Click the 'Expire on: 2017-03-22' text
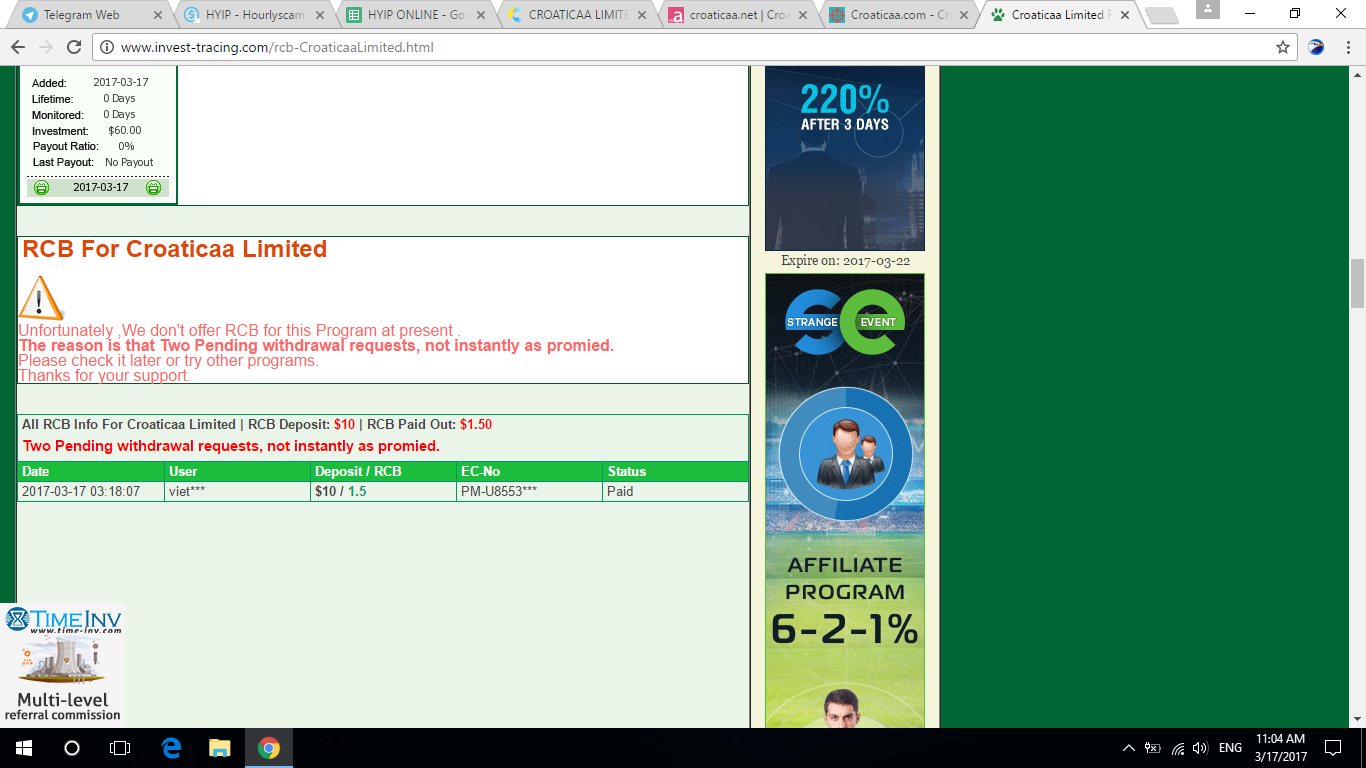This screenshot has height=768, width=1366. [845, 261]
